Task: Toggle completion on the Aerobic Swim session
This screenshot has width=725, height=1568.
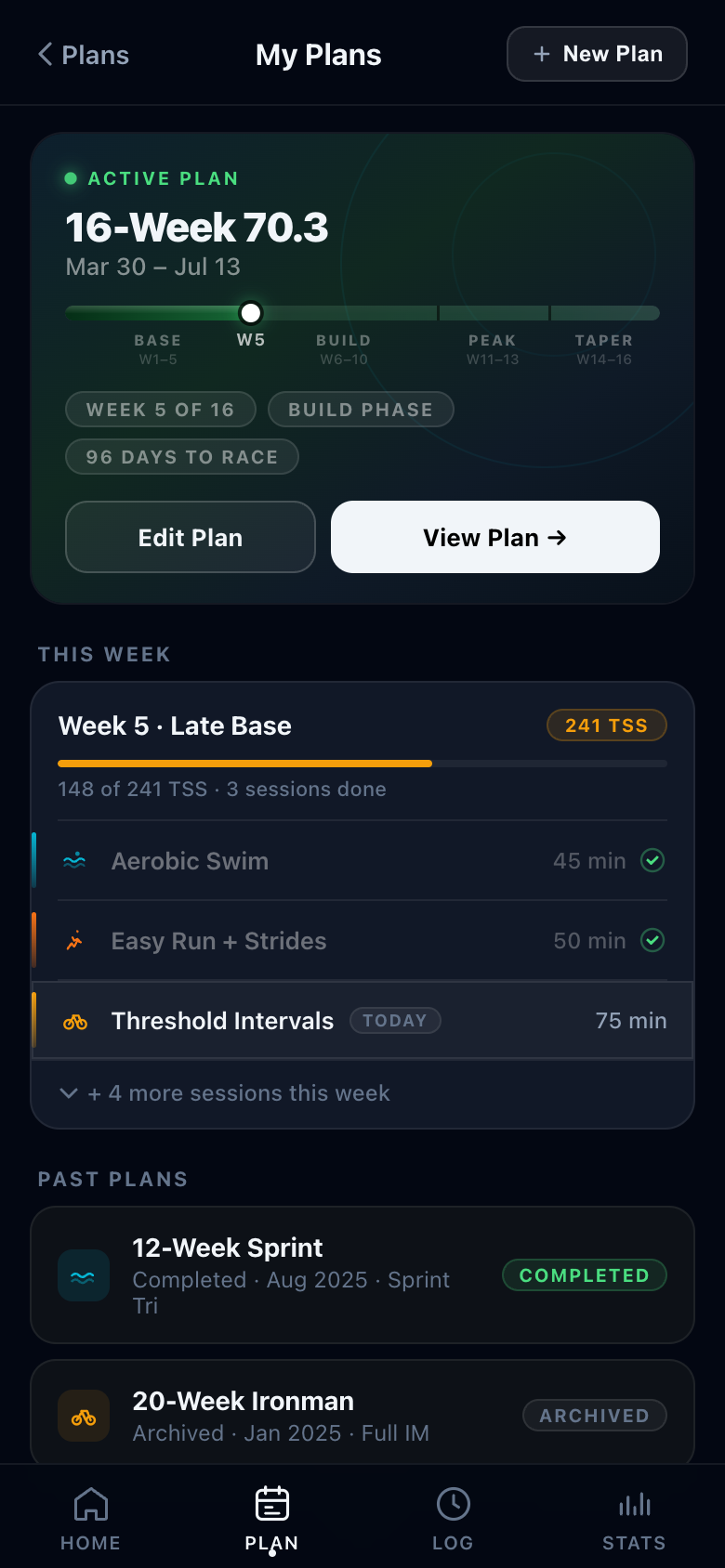Action: click(652, 860)
